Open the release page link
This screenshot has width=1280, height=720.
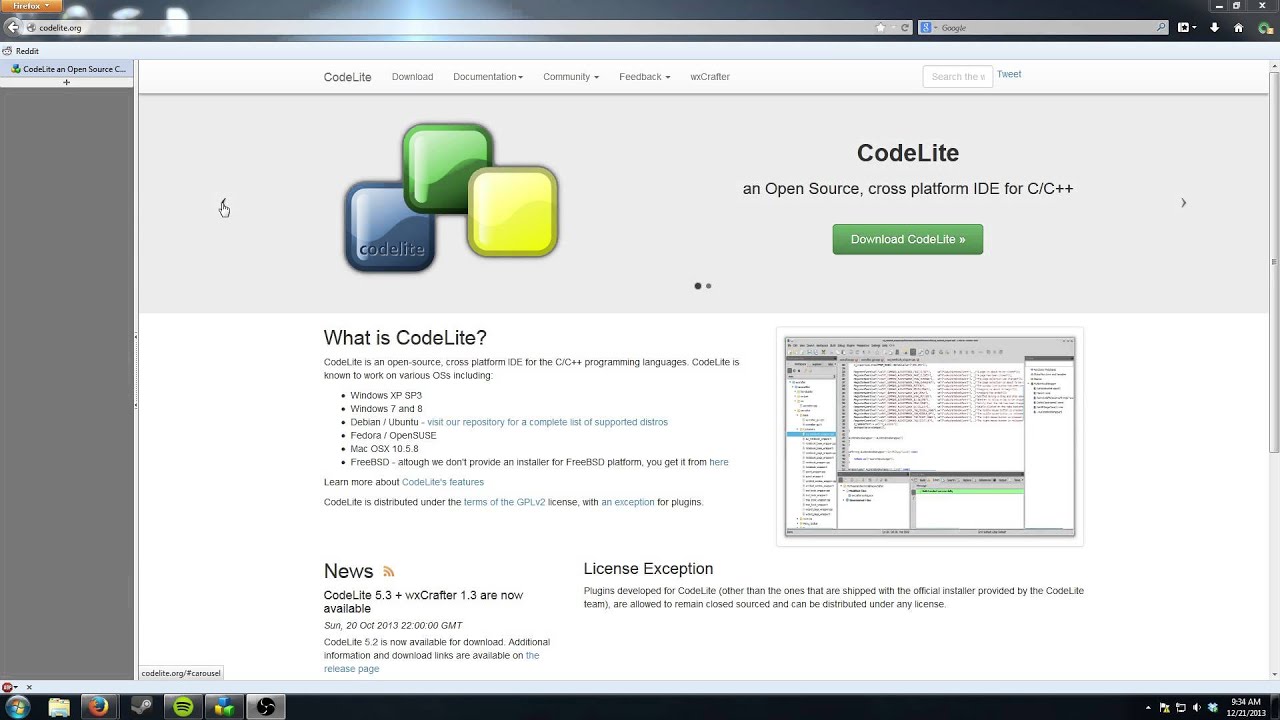[x=431, y=662]
